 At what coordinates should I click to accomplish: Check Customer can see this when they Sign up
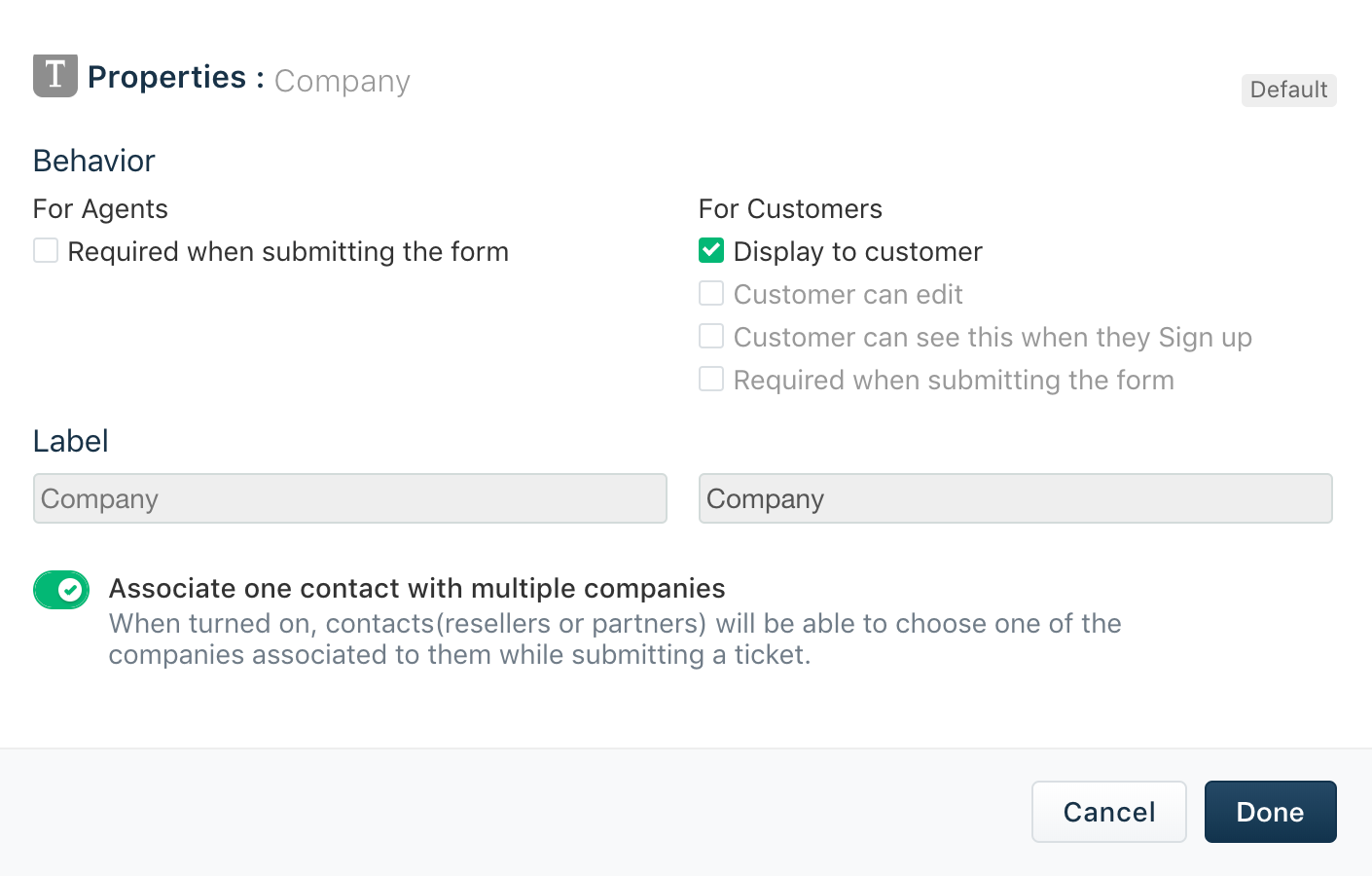pos(711,337)
